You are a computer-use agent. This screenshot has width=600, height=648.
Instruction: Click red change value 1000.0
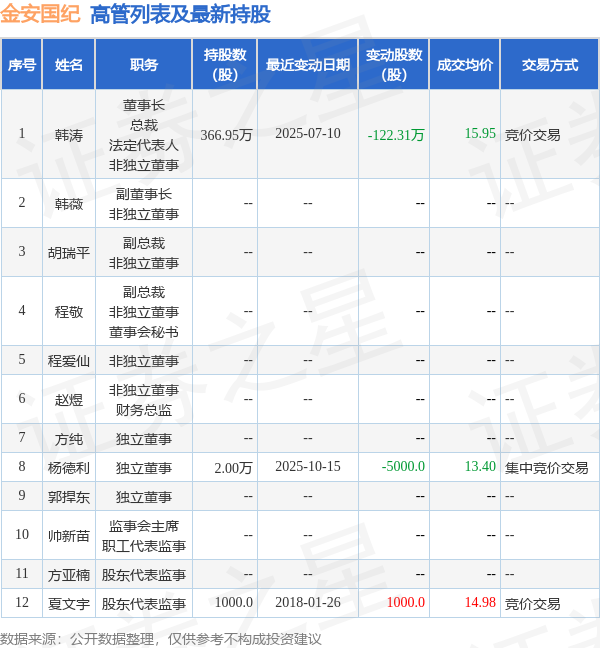pyautogui.click(x=405, y=602)
